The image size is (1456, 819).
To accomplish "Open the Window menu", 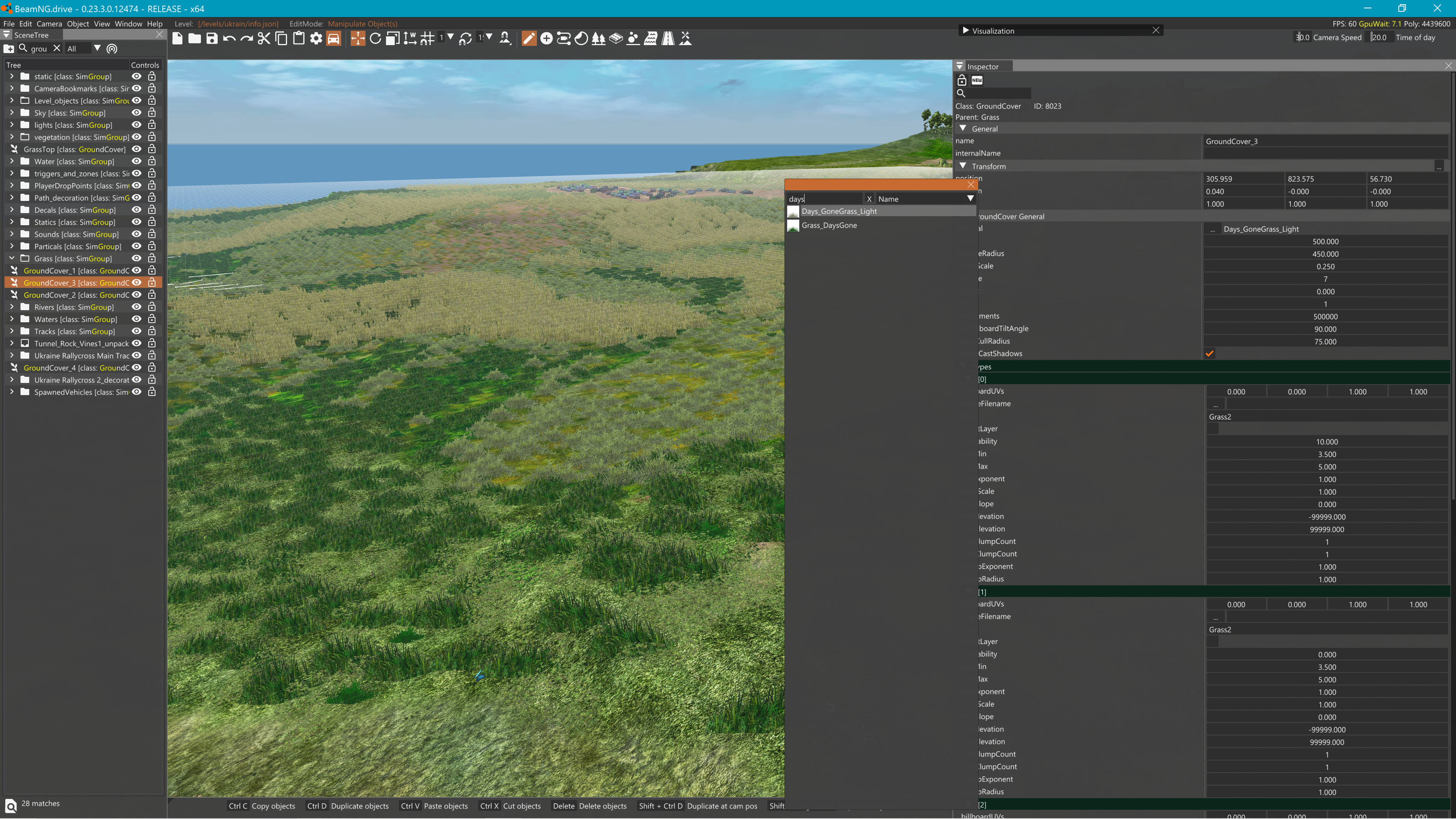I will click(128, 24).
